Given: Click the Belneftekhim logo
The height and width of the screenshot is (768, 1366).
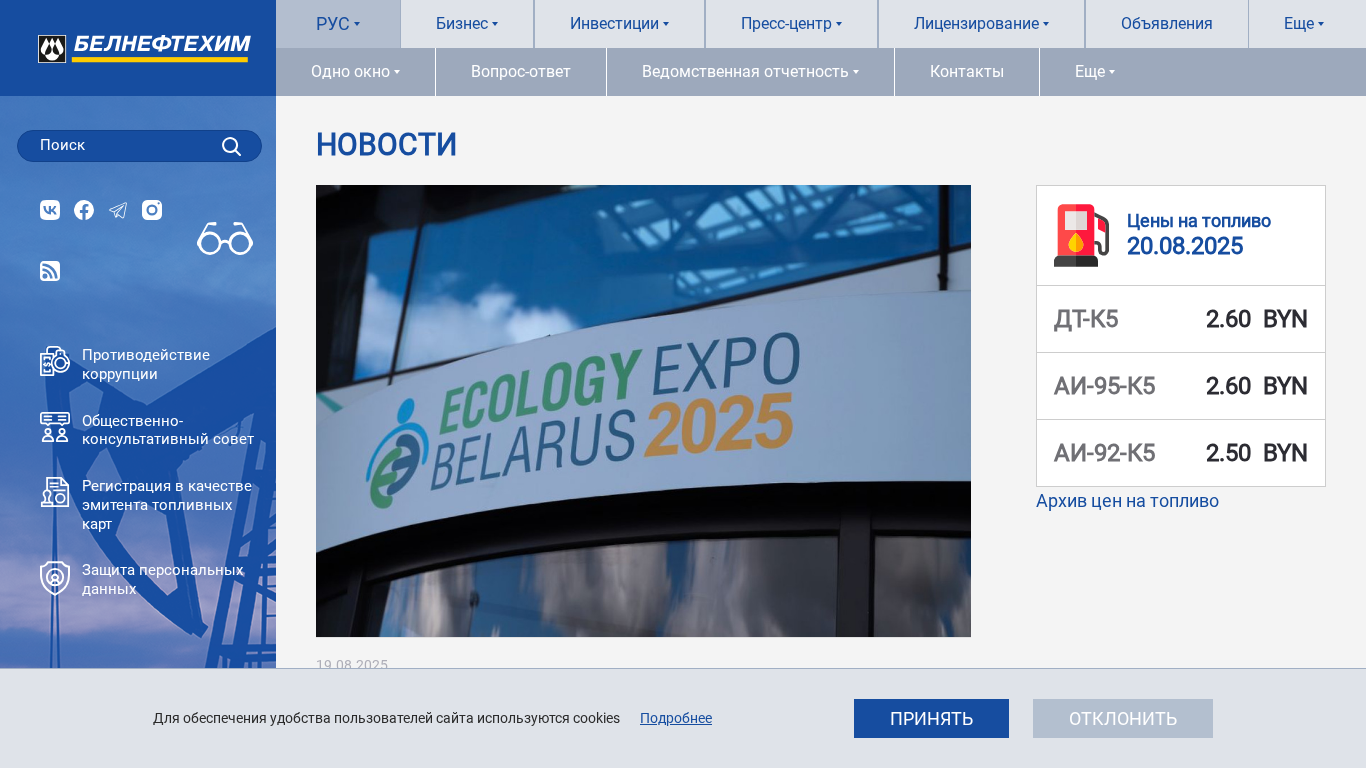Looking at the screenshot, I should tap(144, 48).
